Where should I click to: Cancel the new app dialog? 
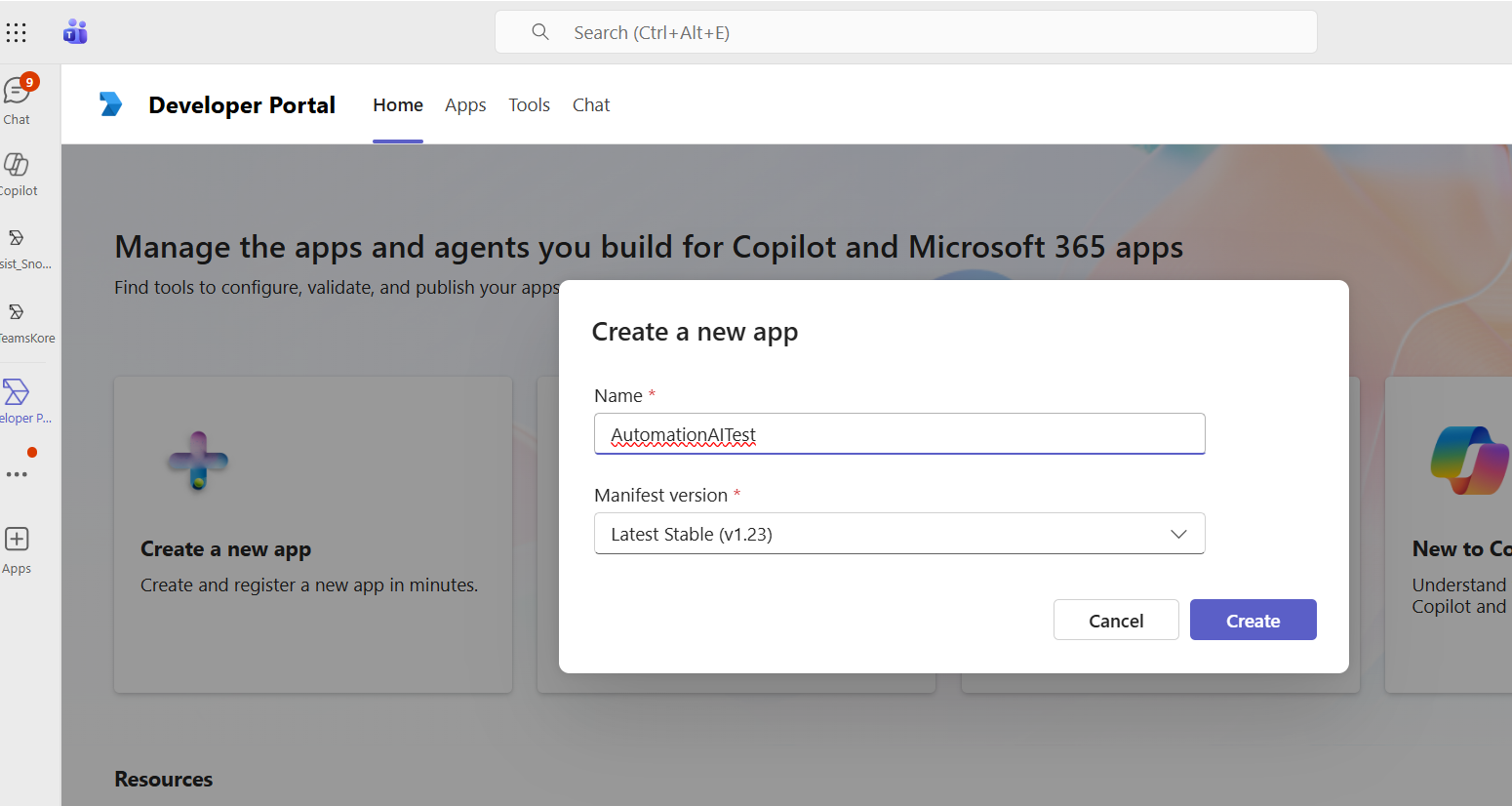tap(1116, 621)
